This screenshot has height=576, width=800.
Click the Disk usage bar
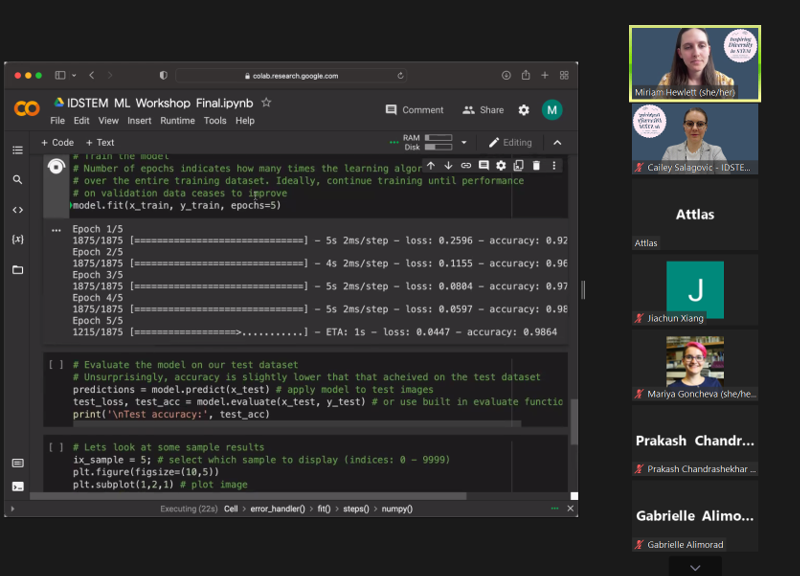(x=438, y=147)
